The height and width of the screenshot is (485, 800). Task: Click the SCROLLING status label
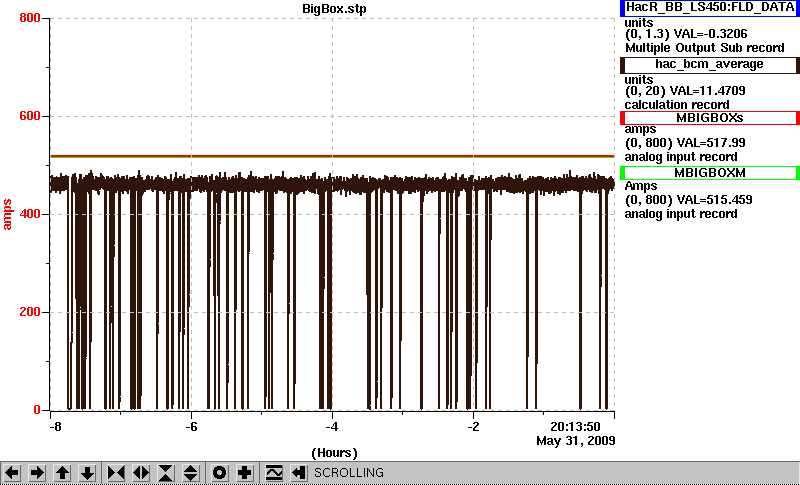[348, 473]
